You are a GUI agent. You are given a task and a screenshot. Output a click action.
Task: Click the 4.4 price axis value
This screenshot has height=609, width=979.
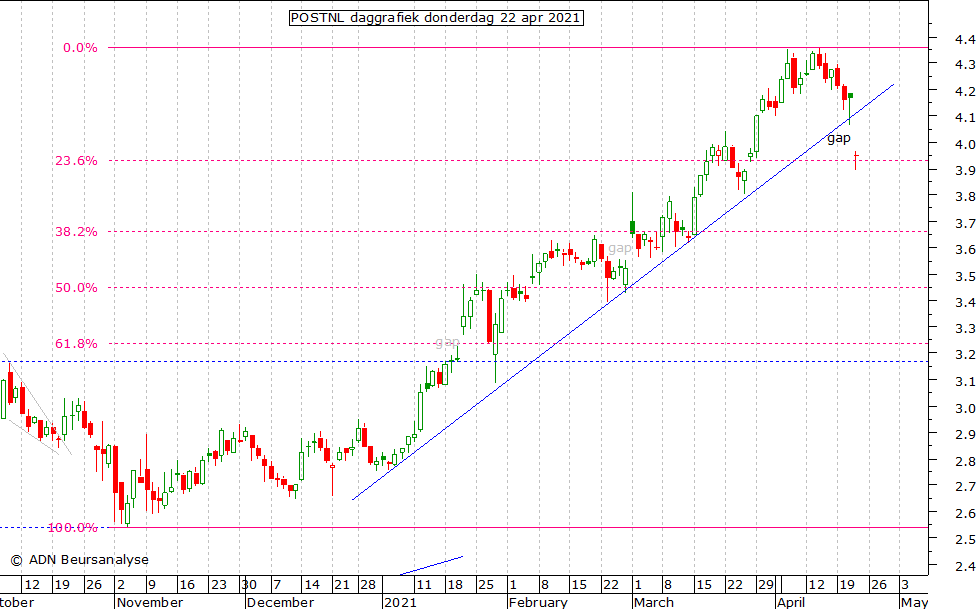[965, 40]
